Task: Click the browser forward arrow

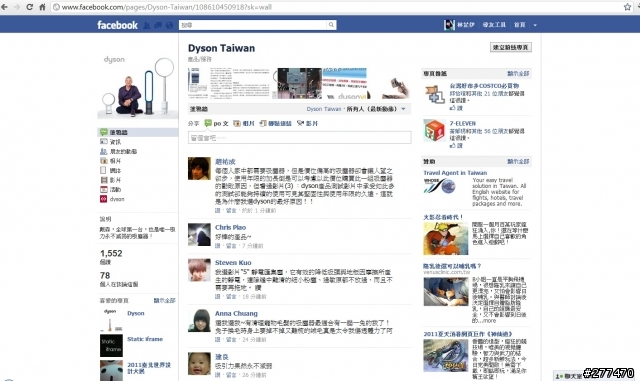Action: pyautogui.click(x=17, y=7)
